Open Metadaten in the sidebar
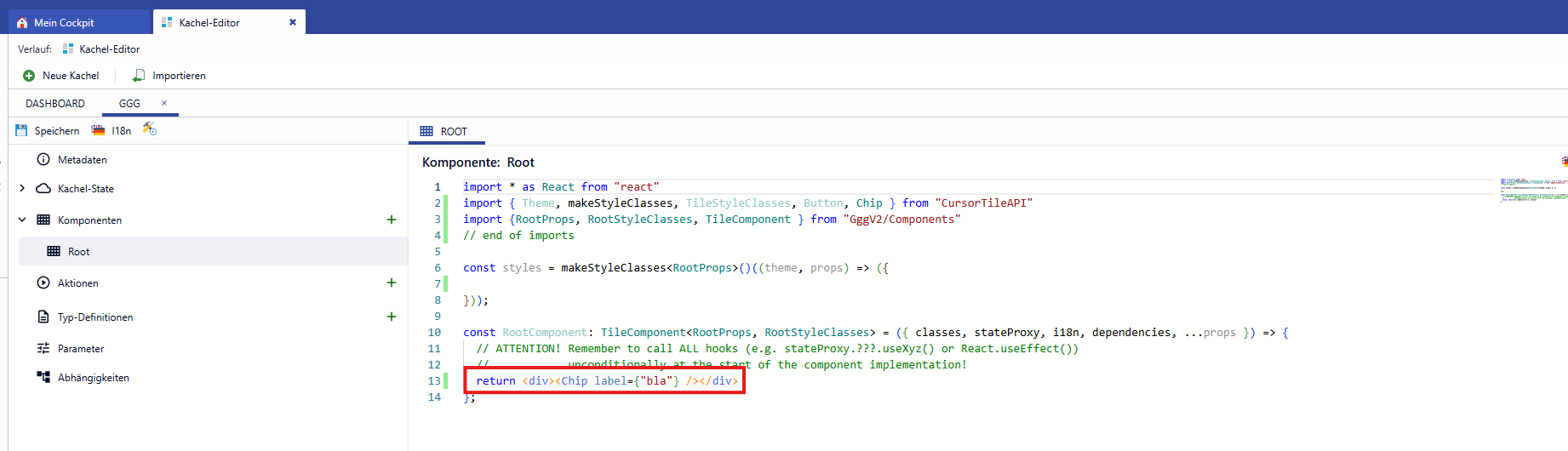 click(82, 160)
